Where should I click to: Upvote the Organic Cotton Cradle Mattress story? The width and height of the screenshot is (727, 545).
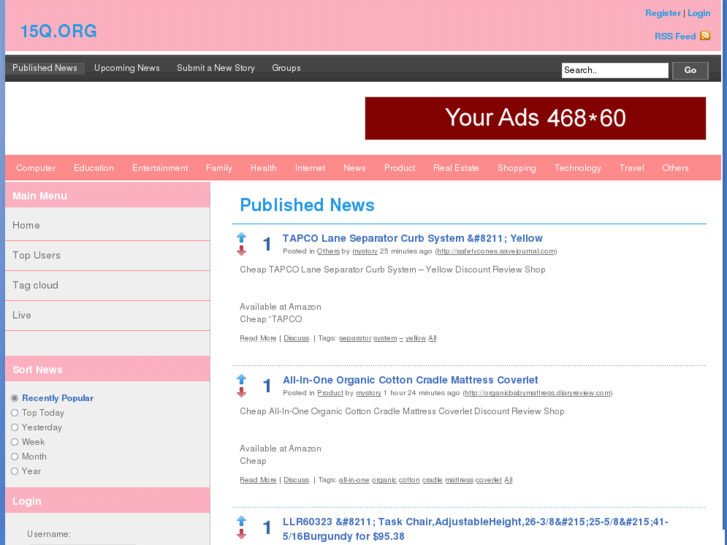[242, 379]
